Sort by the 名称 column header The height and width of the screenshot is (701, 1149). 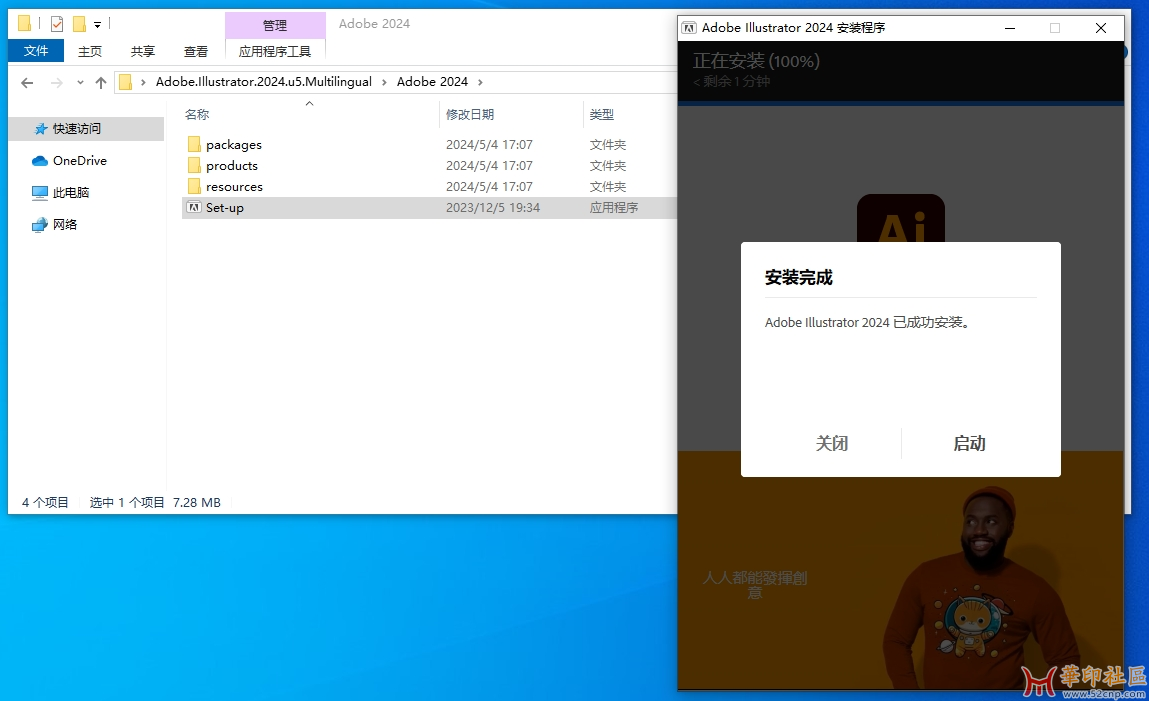click(196, 114)
